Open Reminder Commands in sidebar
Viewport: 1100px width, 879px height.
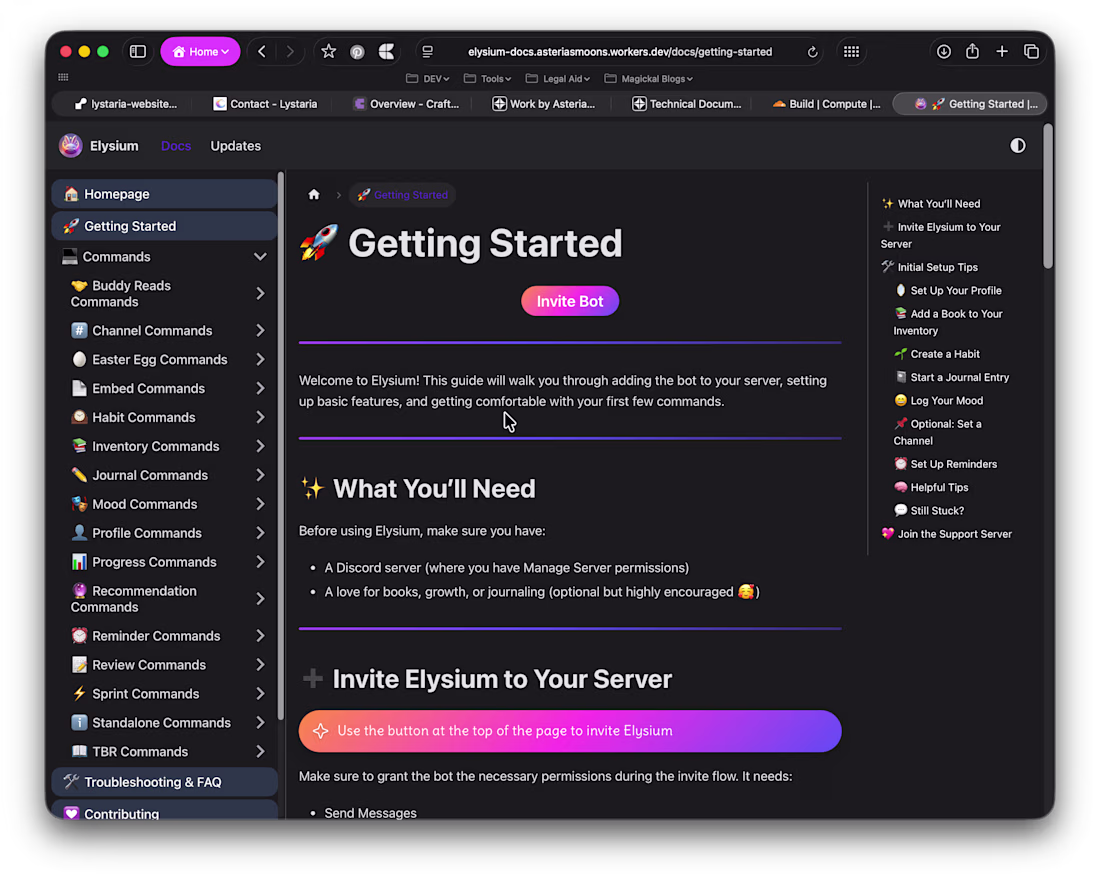click(156, 636)
